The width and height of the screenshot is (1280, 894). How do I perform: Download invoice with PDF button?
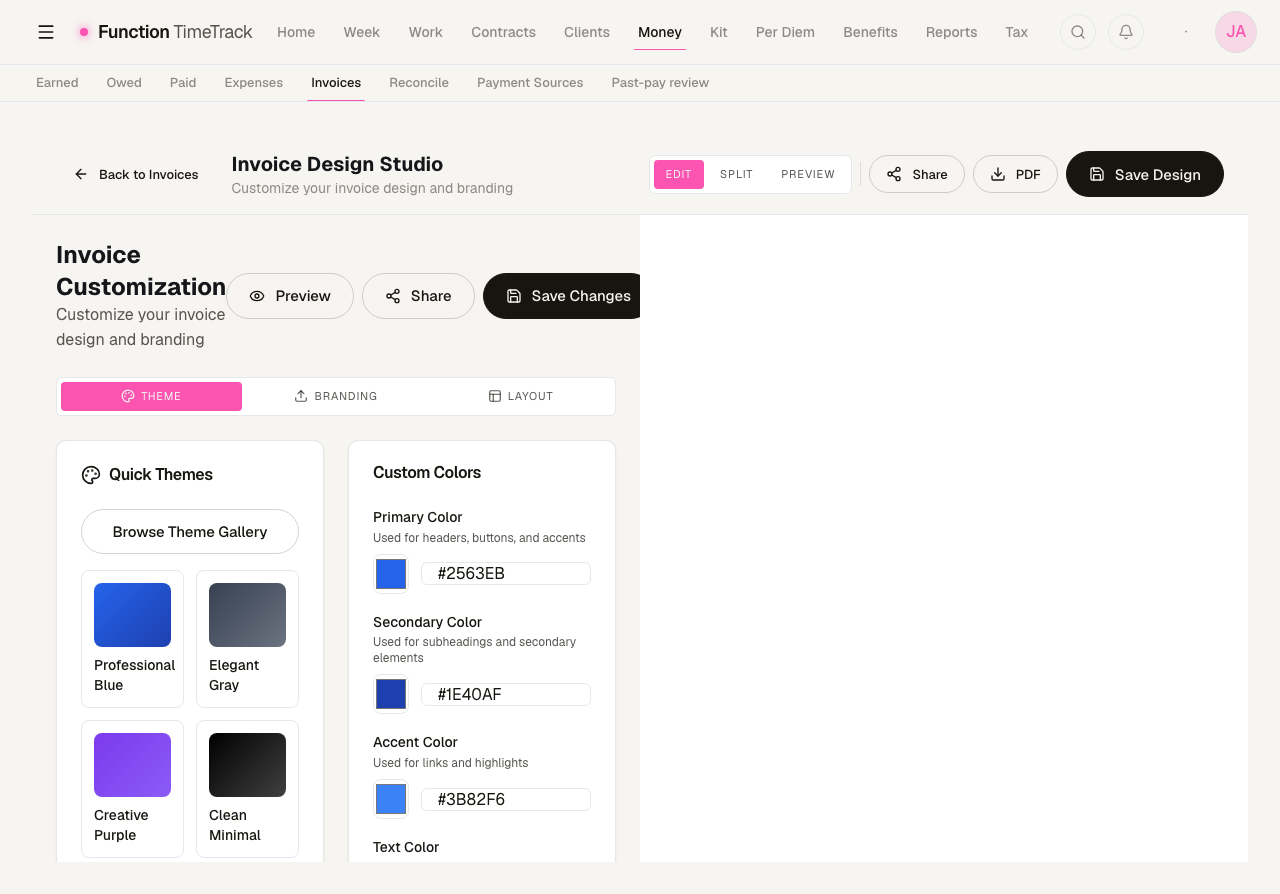pos(1015,174)
